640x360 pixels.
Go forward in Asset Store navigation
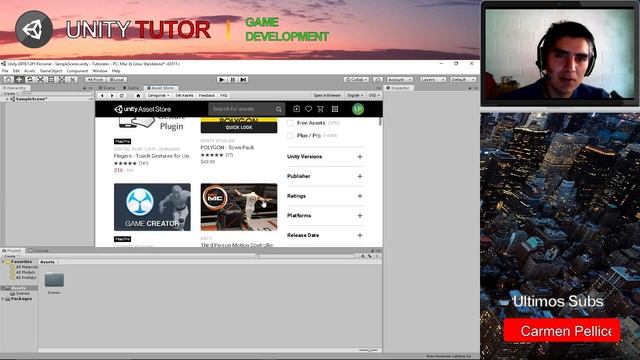click(x=112, y=96)
